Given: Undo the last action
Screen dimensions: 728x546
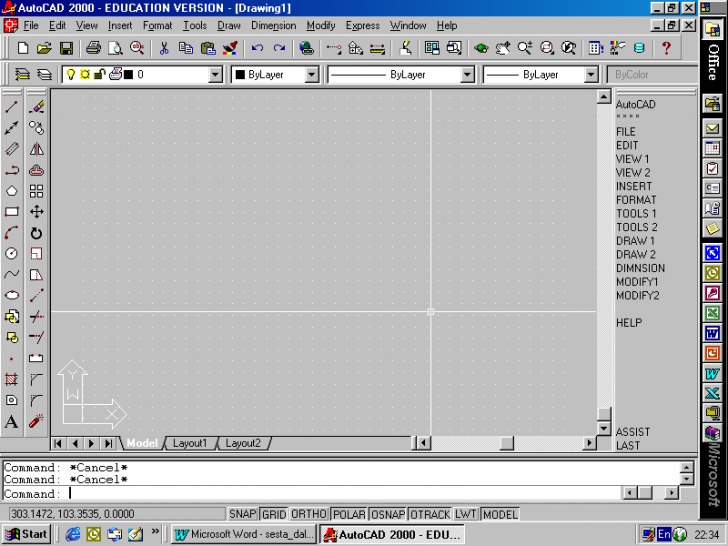Looking at the screenshot, I should [257, 48].
